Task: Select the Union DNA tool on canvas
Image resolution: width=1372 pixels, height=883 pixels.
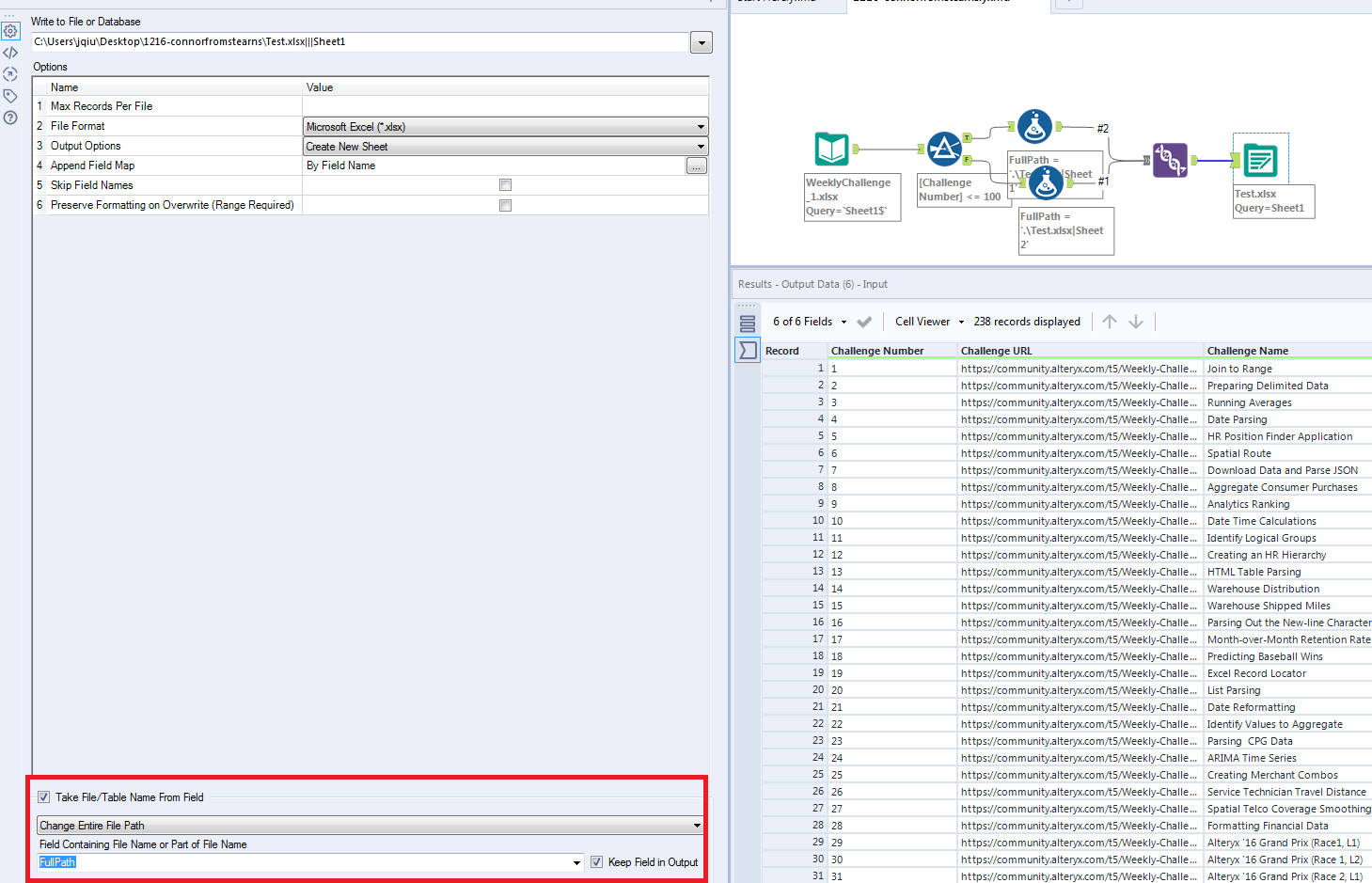Action: [x=1170, y=160]
